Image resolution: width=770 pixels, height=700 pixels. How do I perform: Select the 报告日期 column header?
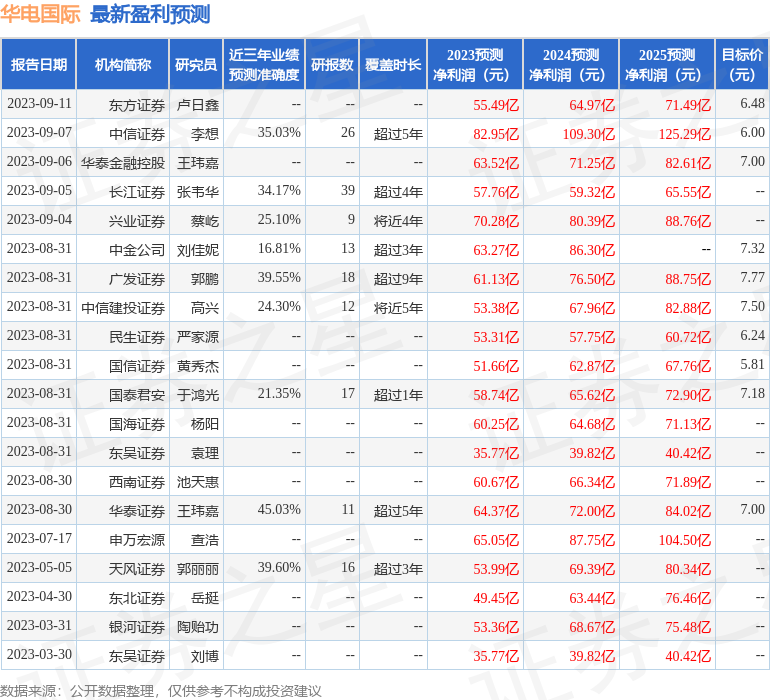tap(39, 64)
